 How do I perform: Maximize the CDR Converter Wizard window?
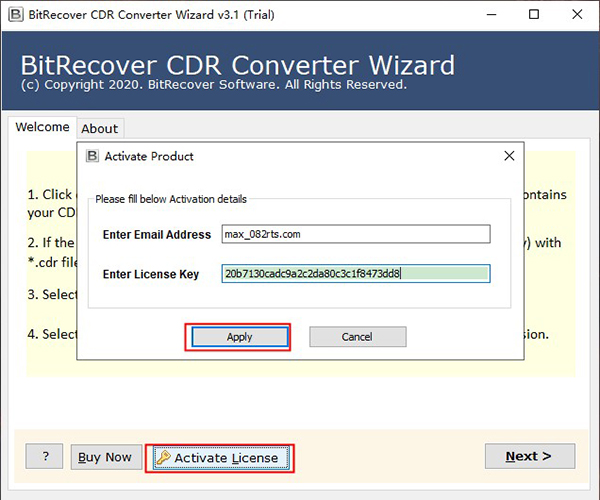click(534, 15)
